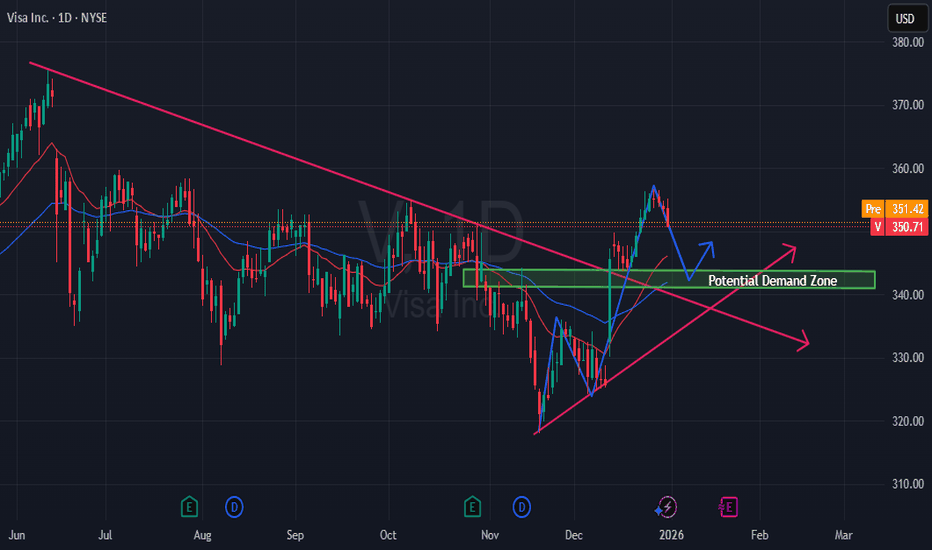Image resolution: width=932 pixels, height=550 pixels.
Task: Click the Dec label on time axis
Action: 574,535
